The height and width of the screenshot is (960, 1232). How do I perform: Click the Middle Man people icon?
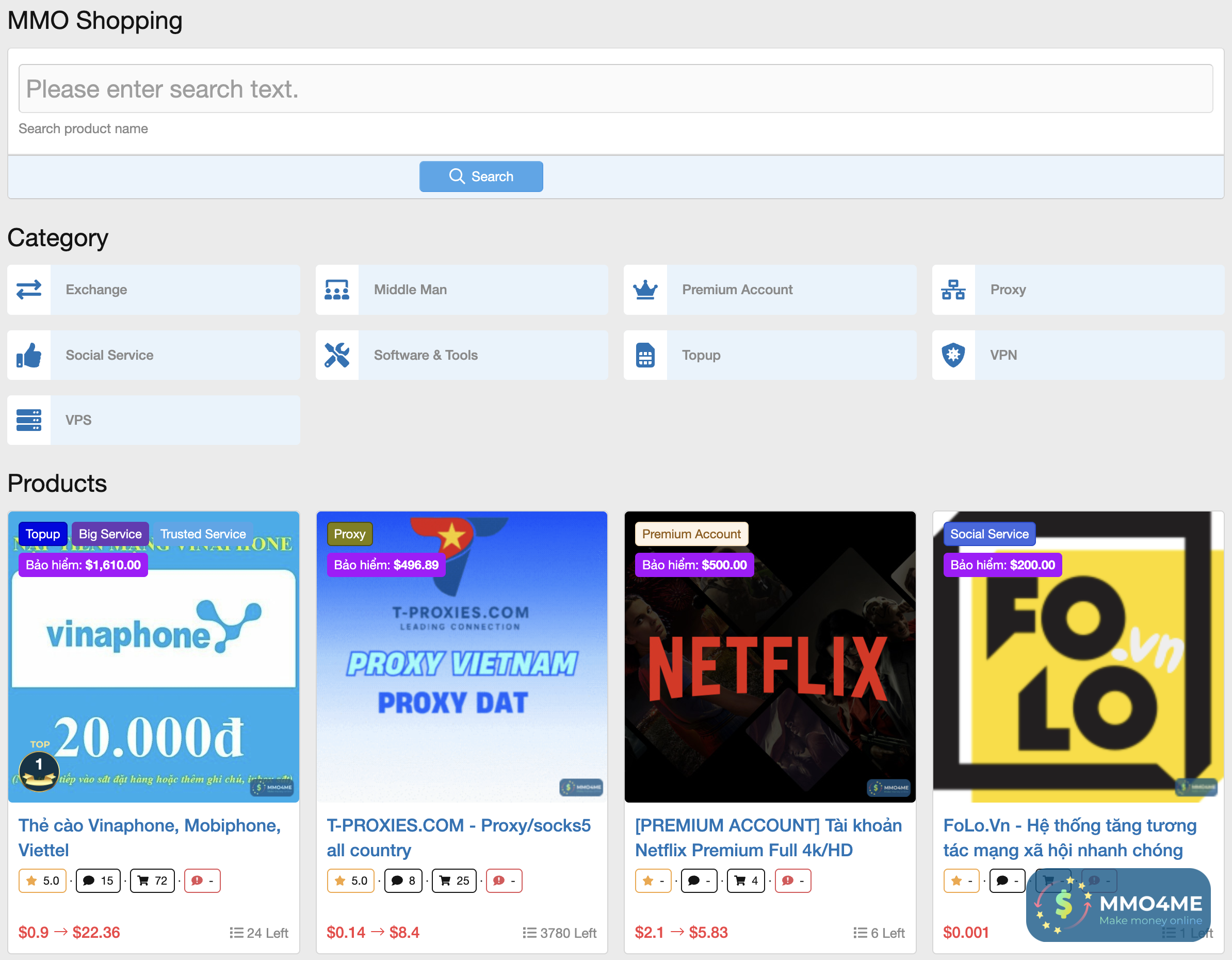(337, 290)
